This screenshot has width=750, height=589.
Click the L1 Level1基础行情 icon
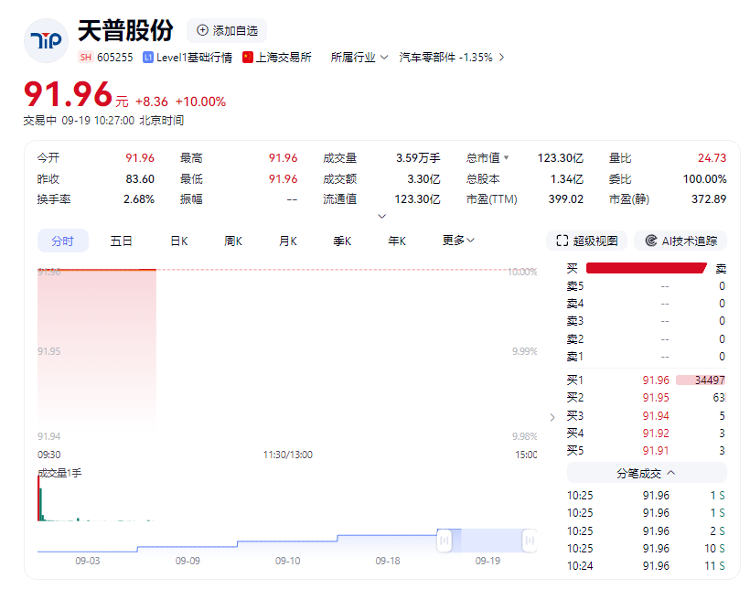pos(148,57)
